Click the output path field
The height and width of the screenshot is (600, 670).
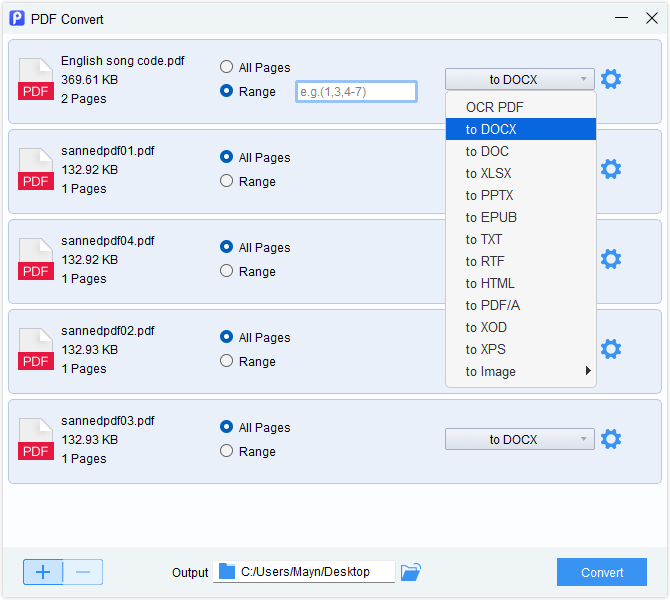point(304,572)
